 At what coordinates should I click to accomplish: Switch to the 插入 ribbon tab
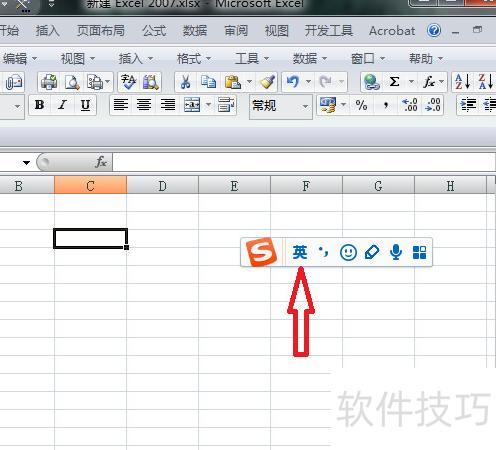point(47,31)
